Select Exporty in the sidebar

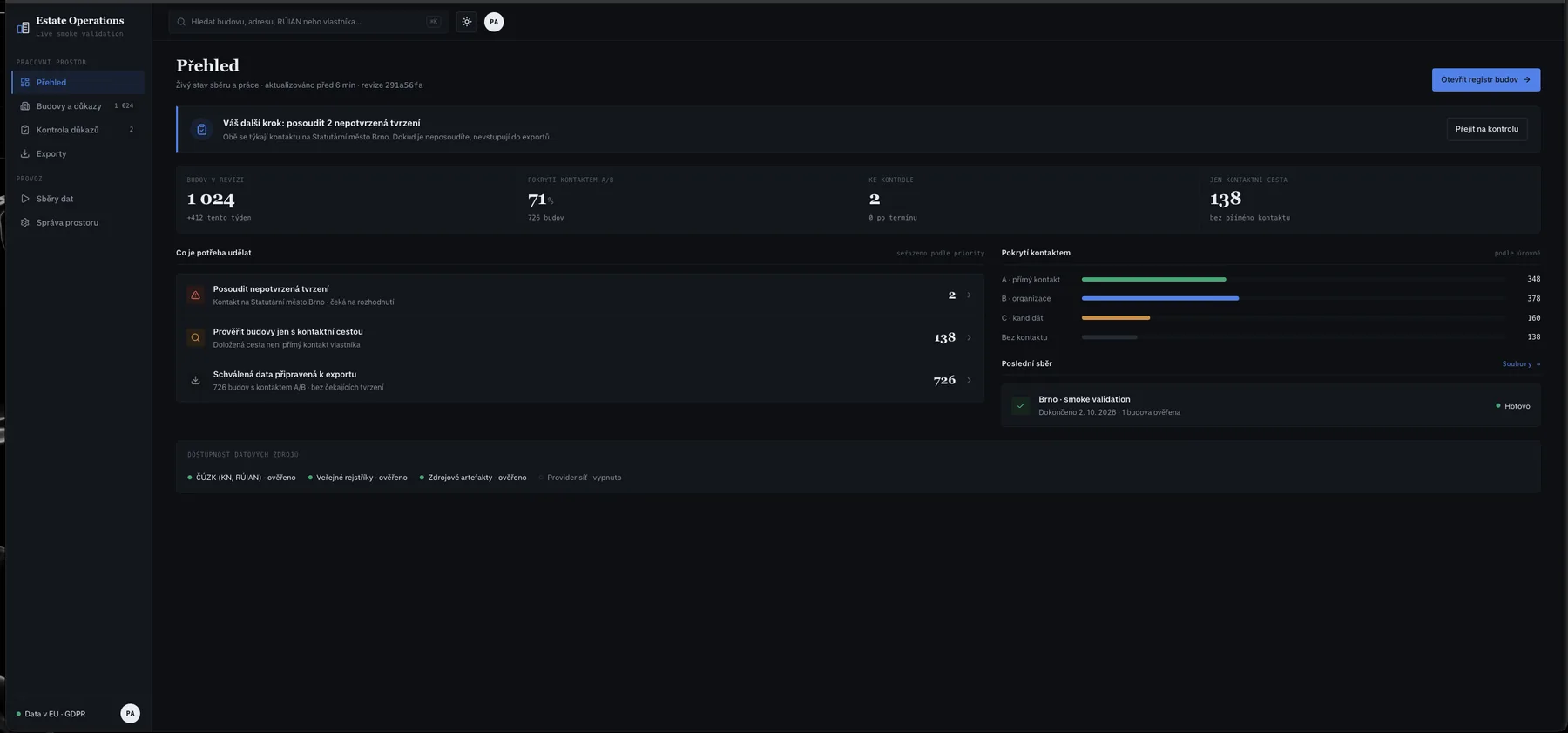tap(78, 153)
